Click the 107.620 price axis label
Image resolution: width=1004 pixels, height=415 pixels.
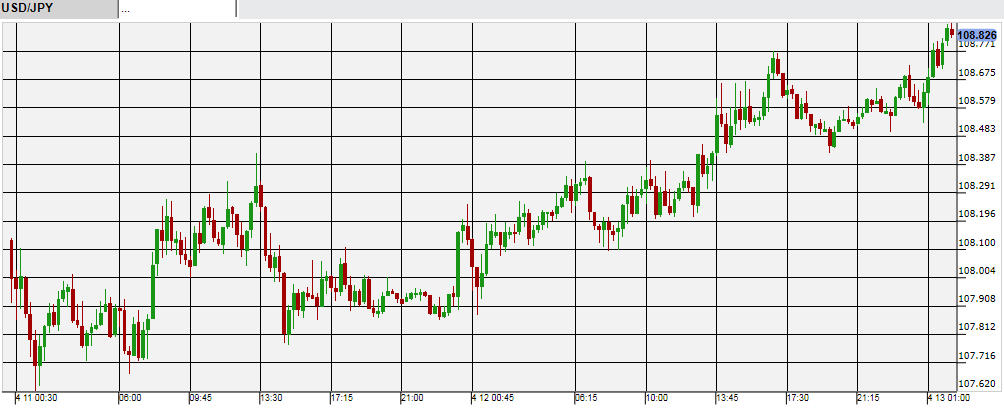pos(976,383)
